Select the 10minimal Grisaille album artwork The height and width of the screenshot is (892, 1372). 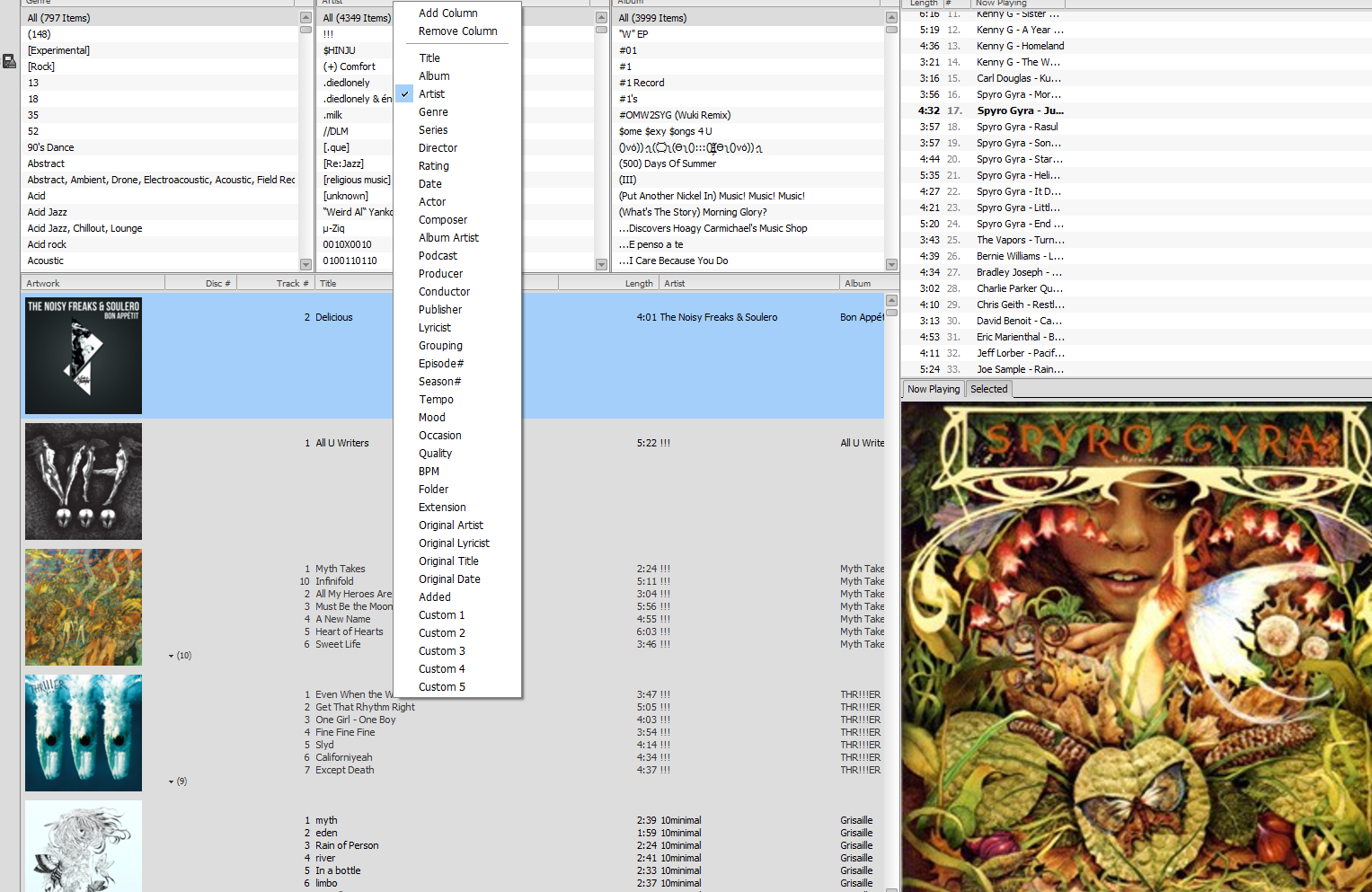tap(84, 846)
